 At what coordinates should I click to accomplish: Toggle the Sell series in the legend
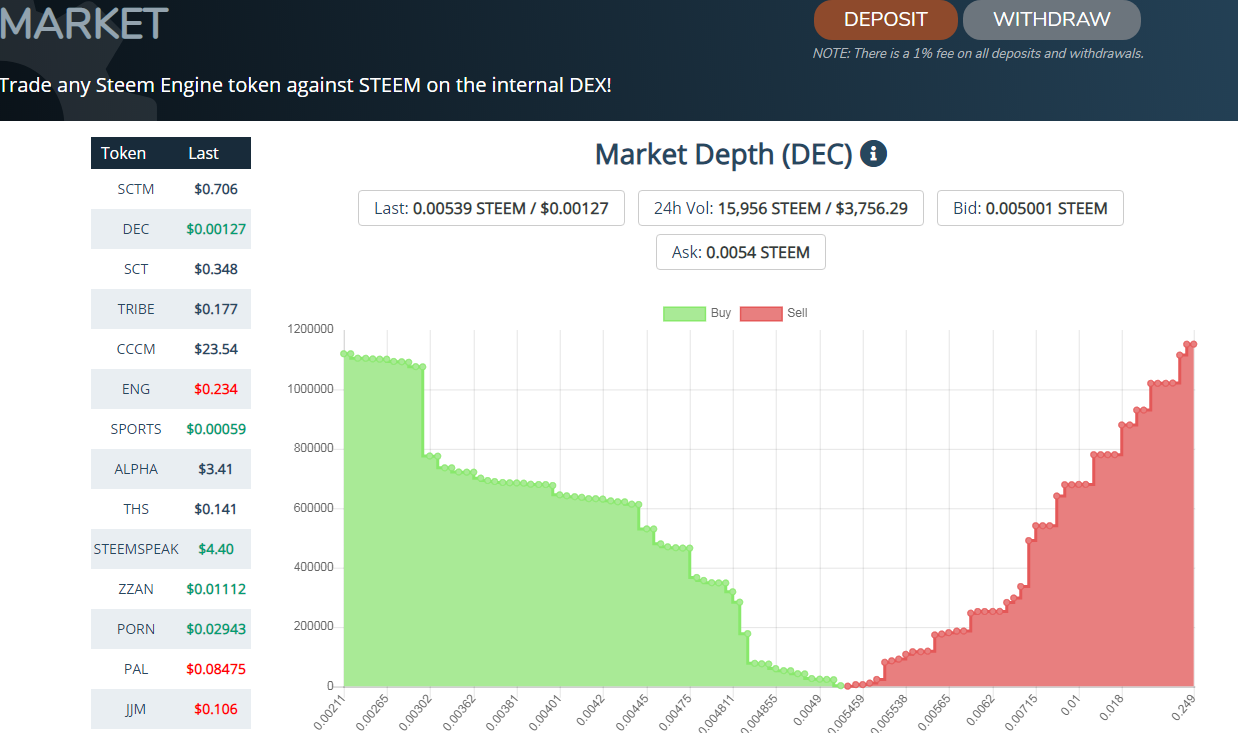[x=787, y=313]
